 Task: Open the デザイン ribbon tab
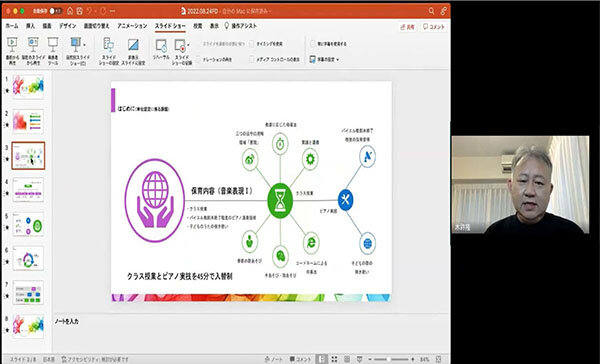tap(68, 26)
